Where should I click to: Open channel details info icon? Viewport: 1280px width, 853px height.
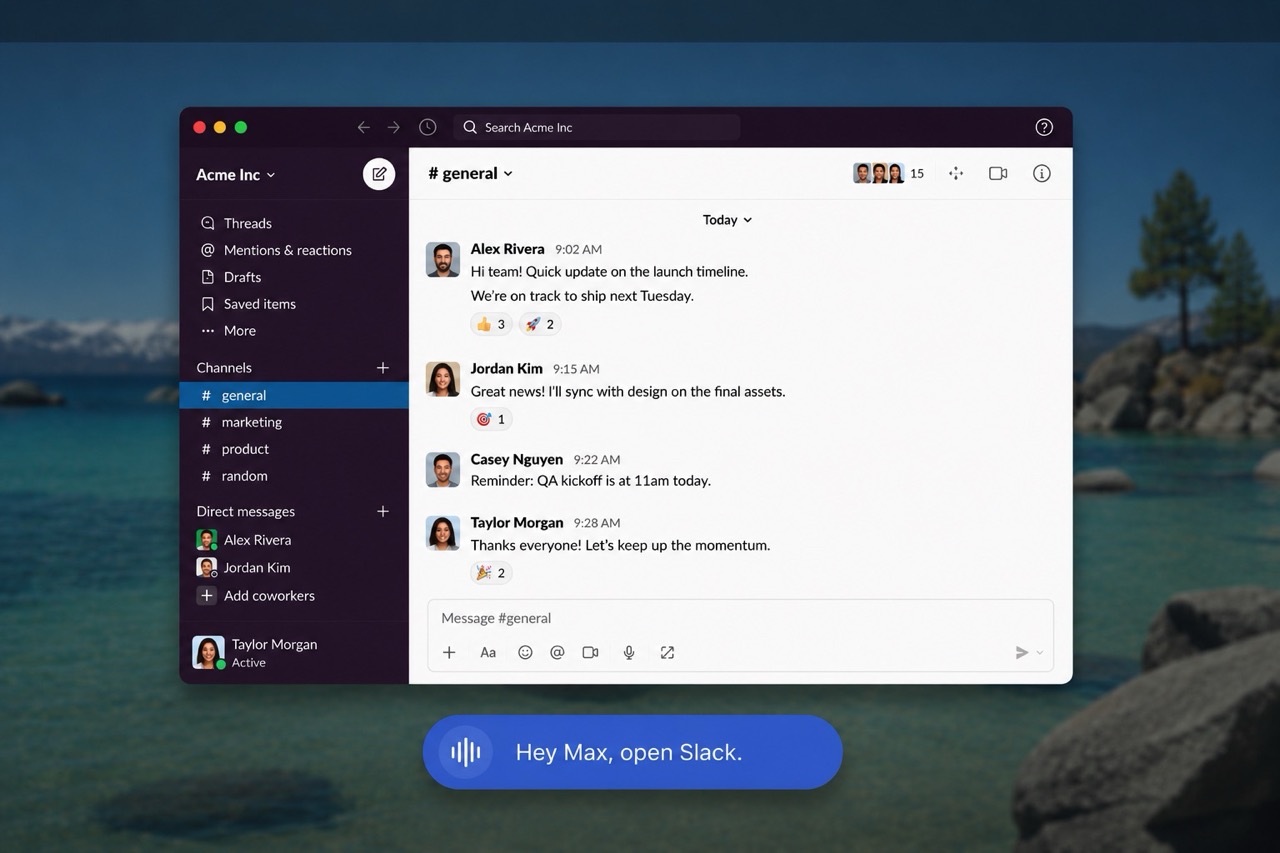(1042, 173)
